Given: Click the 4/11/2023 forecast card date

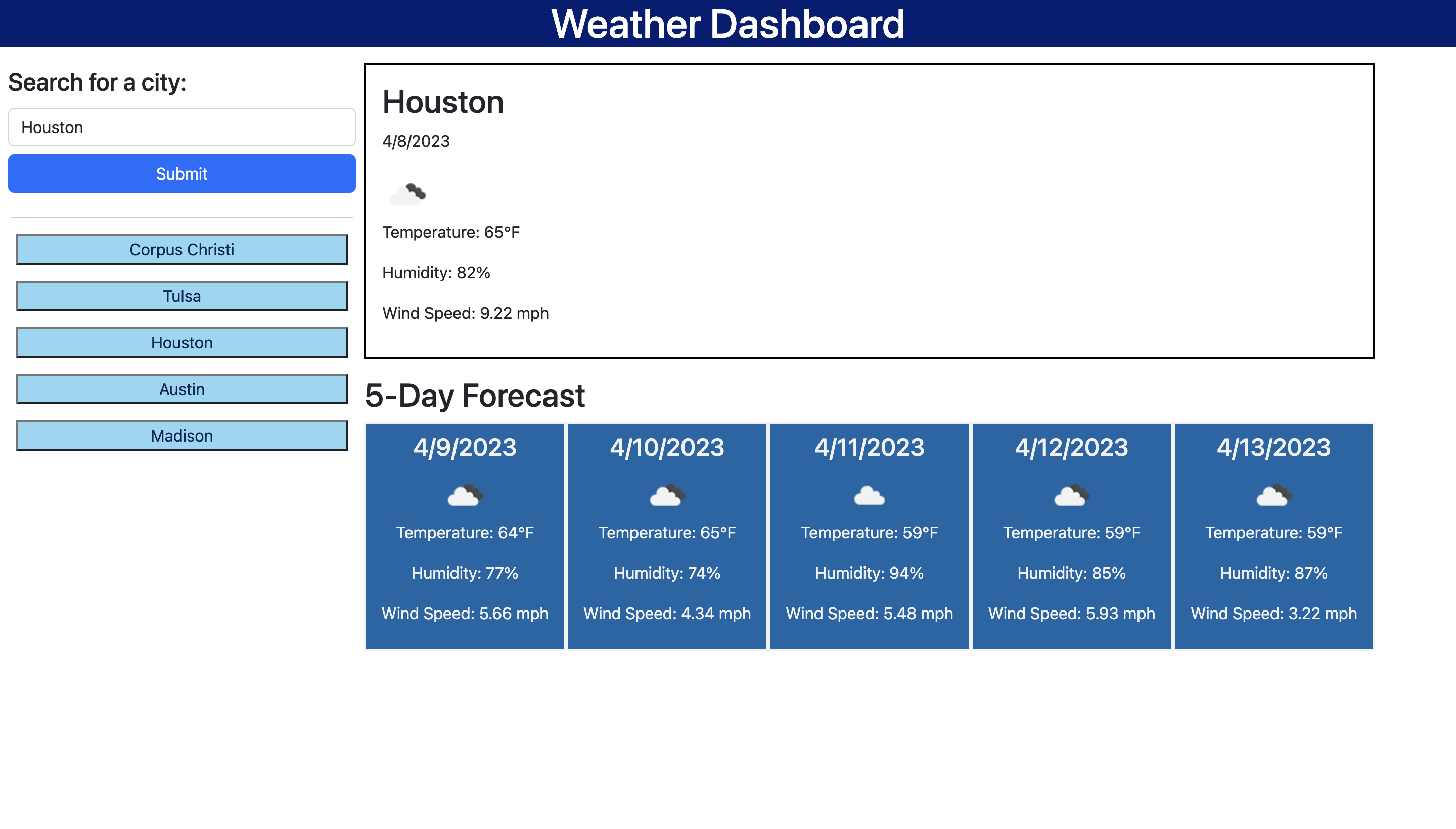Looking at the screenshot, I should (x=869, y=448).
